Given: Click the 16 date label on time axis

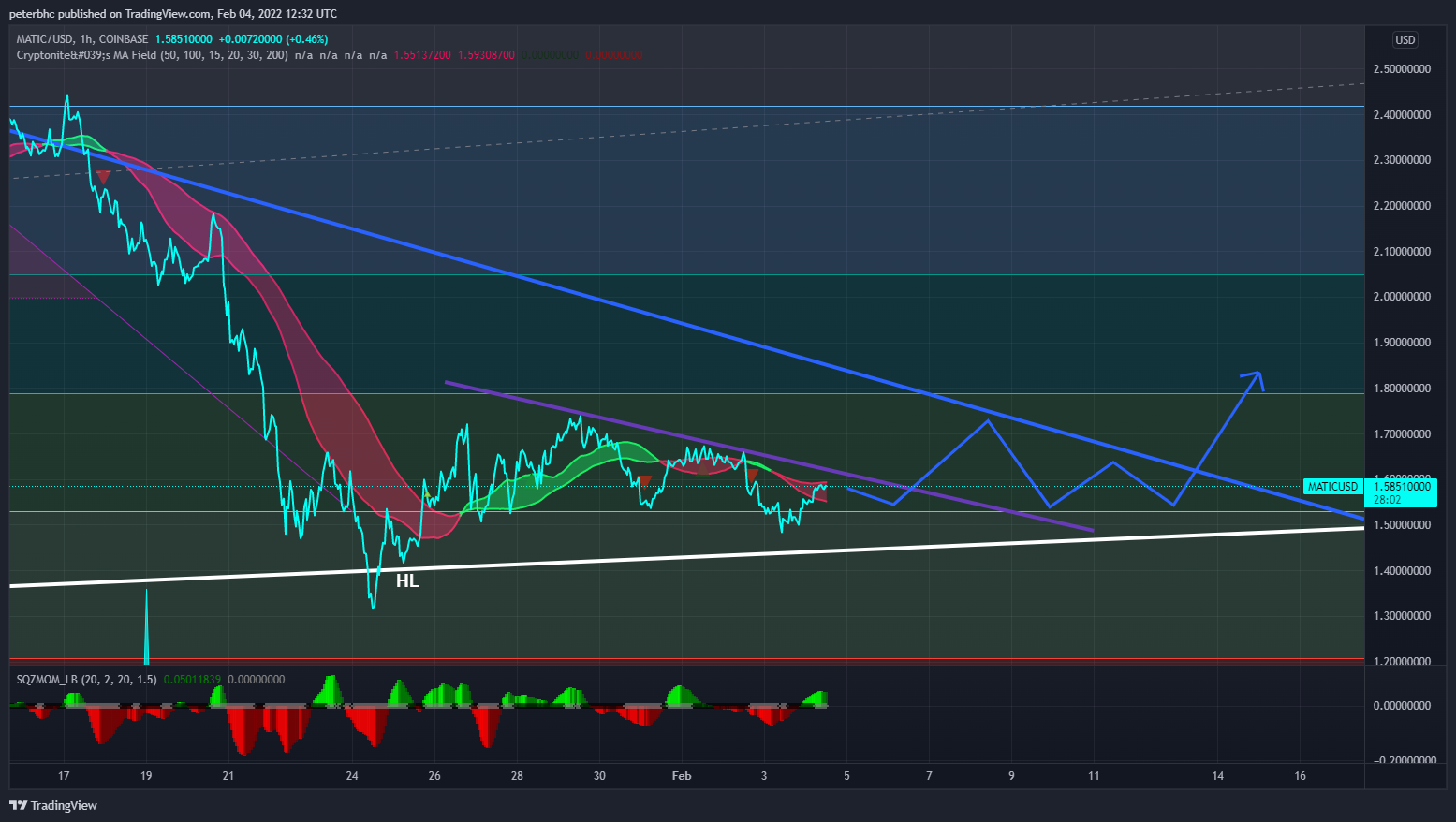Looking at the screenshot, I should (x=1300, y=776).
